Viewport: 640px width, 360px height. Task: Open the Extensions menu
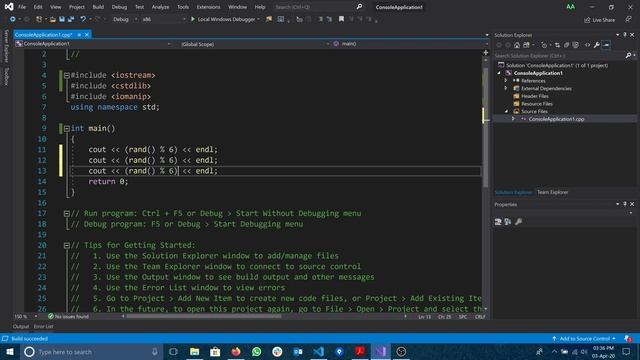coord(208,7)
